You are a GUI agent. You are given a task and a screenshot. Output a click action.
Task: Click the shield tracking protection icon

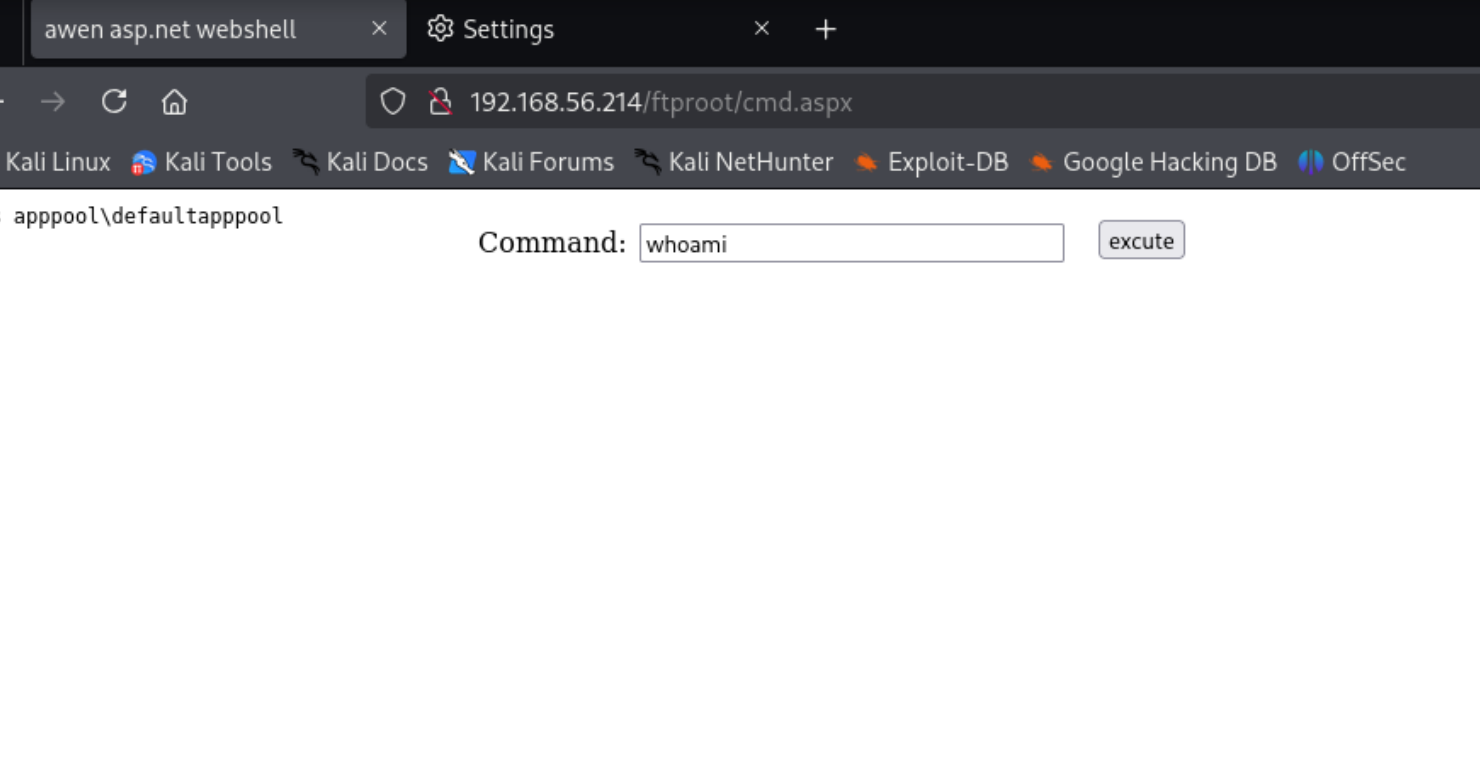tap(393, 101)
